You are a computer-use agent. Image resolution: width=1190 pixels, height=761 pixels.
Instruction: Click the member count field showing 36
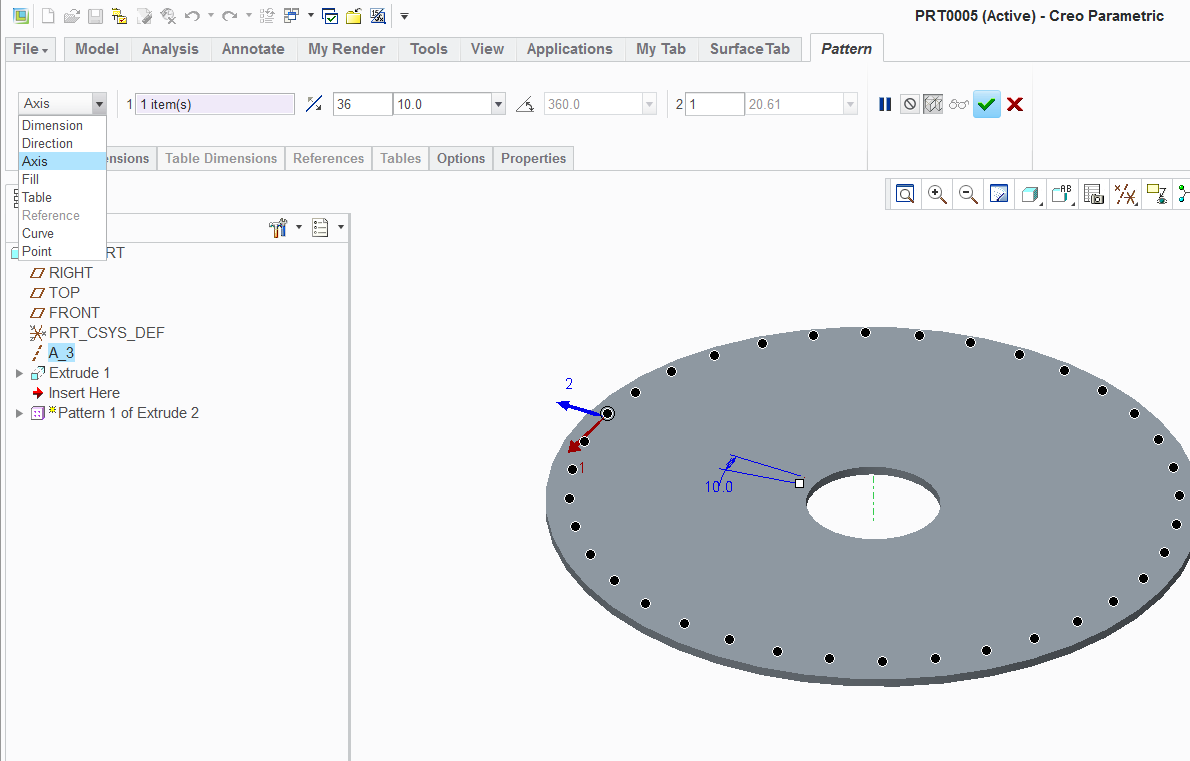(x=363, y=104)
